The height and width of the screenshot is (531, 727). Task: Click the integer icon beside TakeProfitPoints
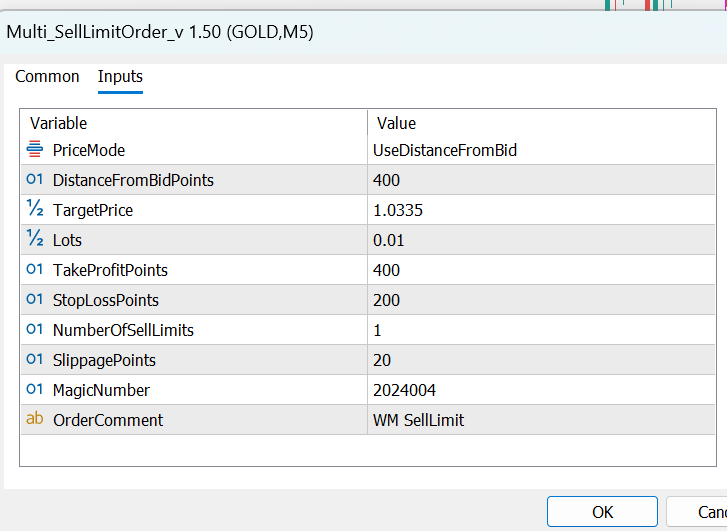(x=35, y=269)
